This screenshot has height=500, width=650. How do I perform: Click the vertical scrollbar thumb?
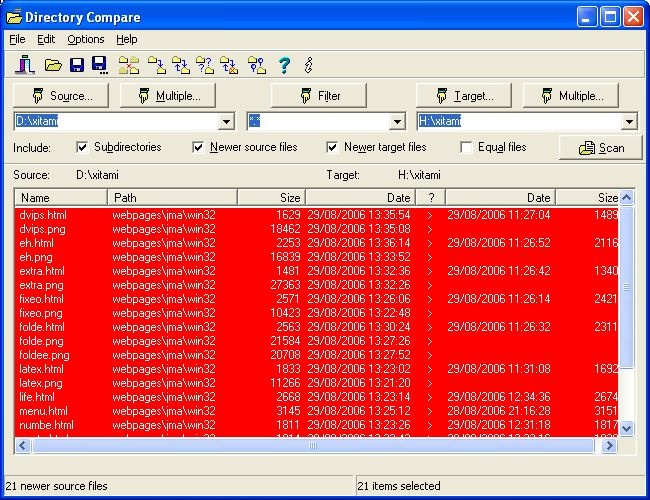626,287
